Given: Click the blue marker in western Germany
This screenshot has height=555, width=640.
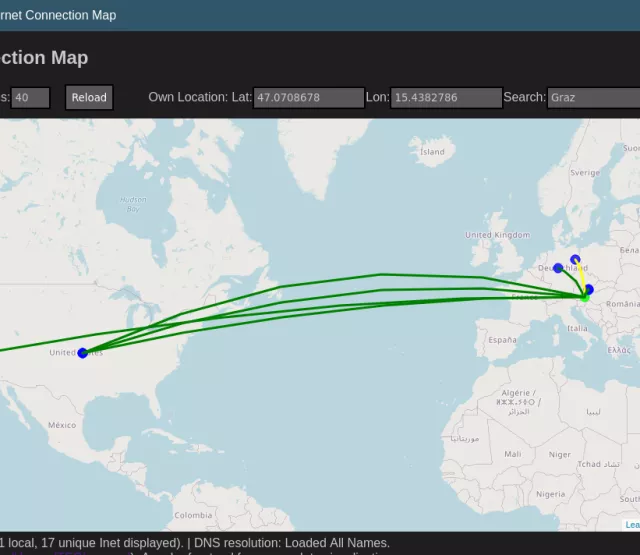Looking at the screenshot, I should pos(558,268).
